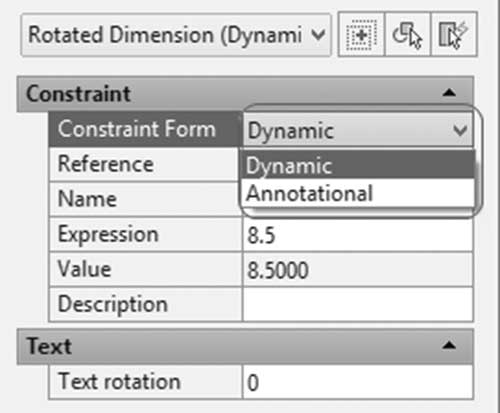The image size is (500, 413).
Task: Open the Constraint Form dropdown arrow
Action: click(460, 131)
